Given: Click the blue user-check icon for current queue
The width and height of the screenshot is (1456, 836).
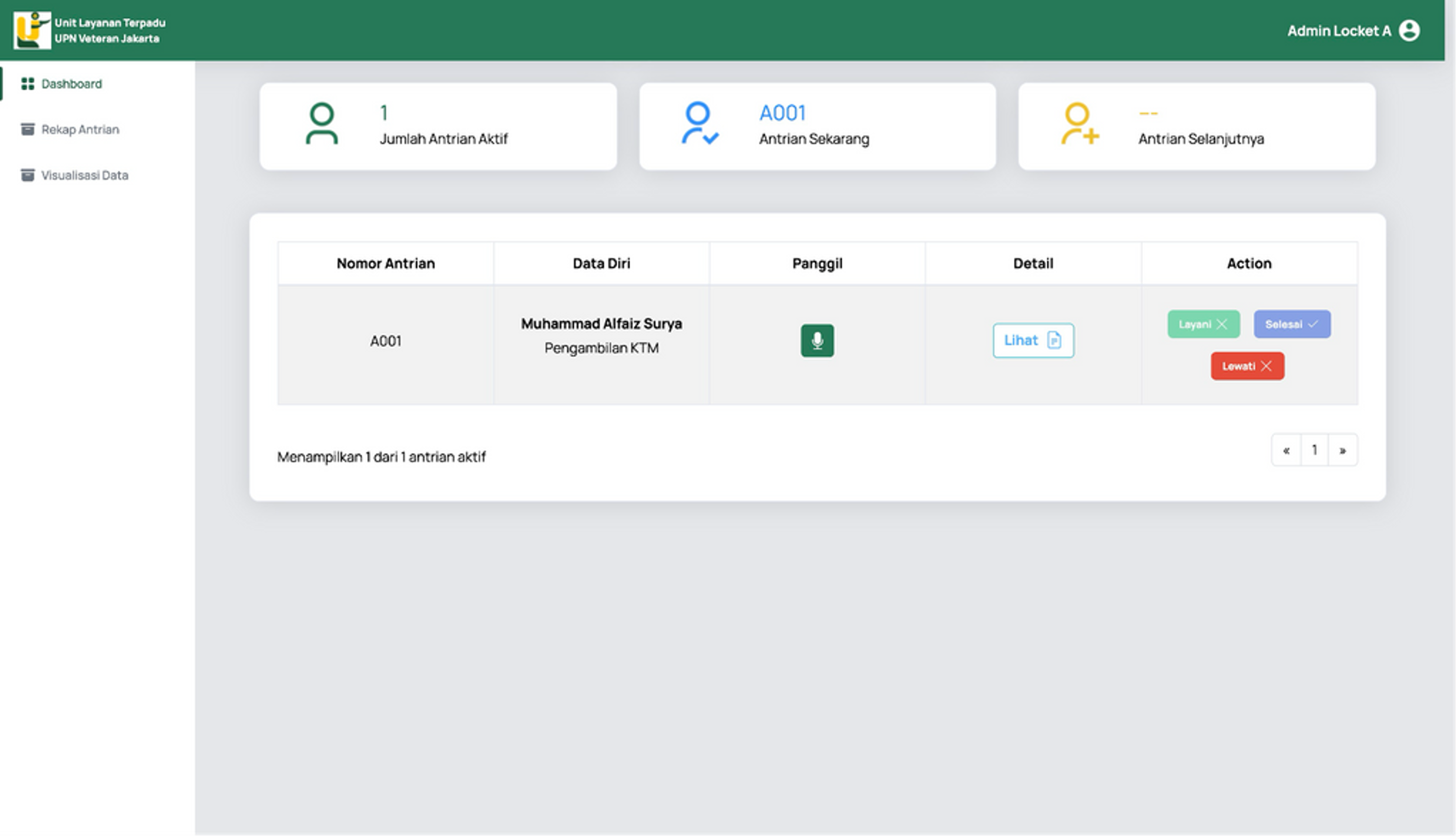Looking at the screenshot, I should [699, 123].
